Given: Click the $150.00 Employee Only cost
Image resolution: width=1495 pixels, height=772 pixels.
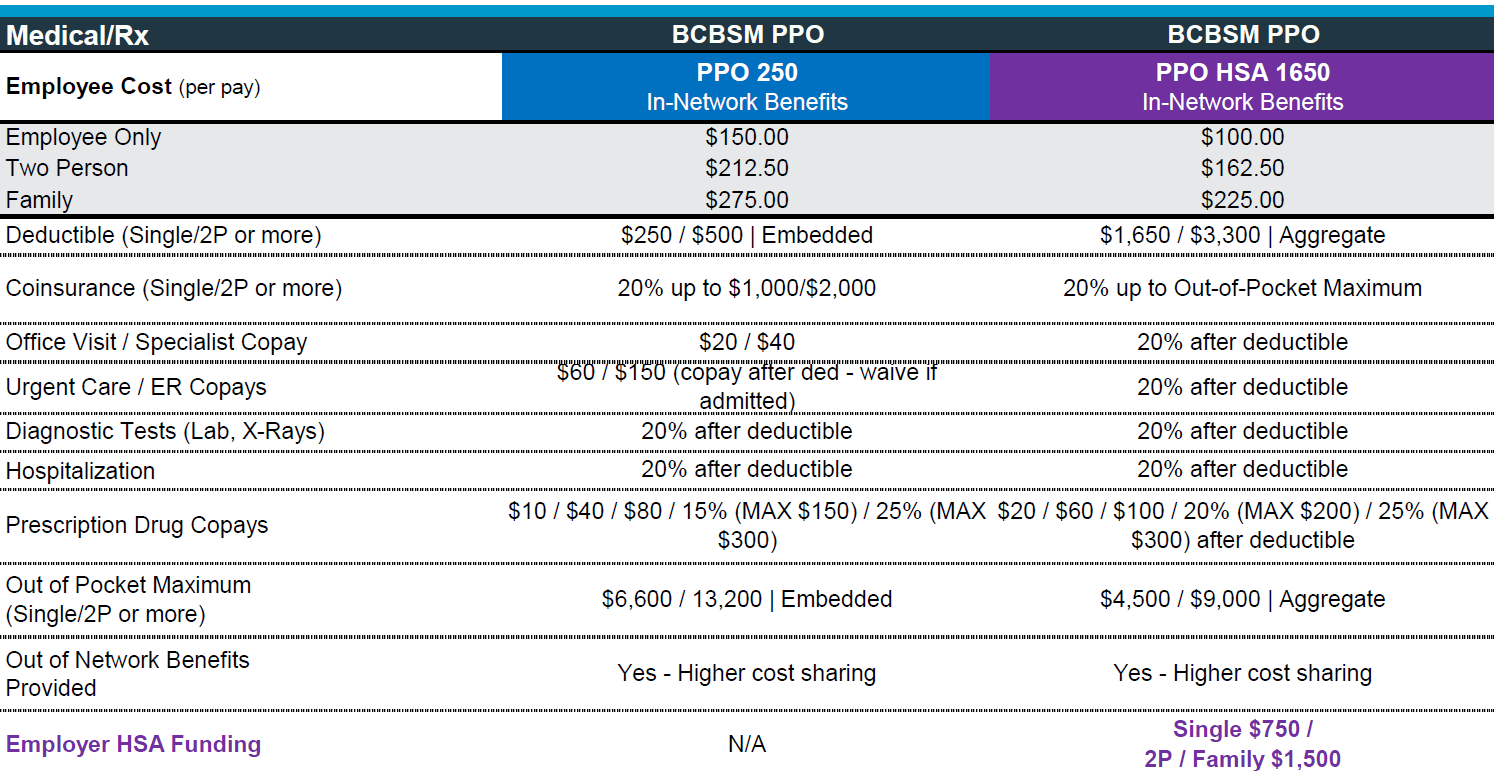Looking at the screenshot, I should 746,137.
